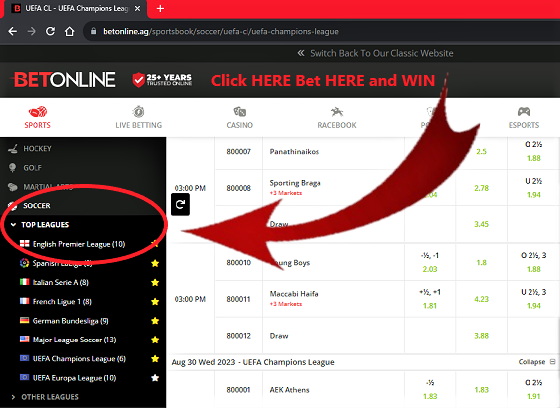Click the browser forward arrow
Screen dimensions: 560x408
tap(31, 31)
